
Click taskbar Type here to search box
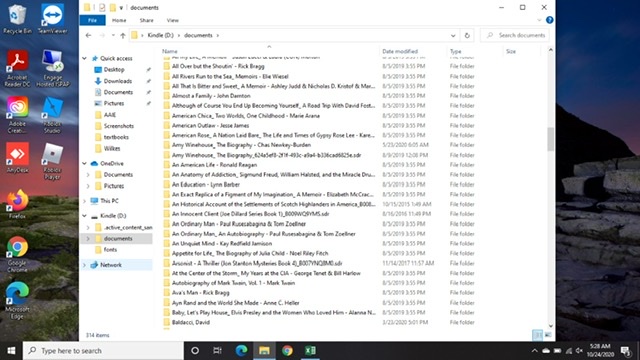point(103,351)
